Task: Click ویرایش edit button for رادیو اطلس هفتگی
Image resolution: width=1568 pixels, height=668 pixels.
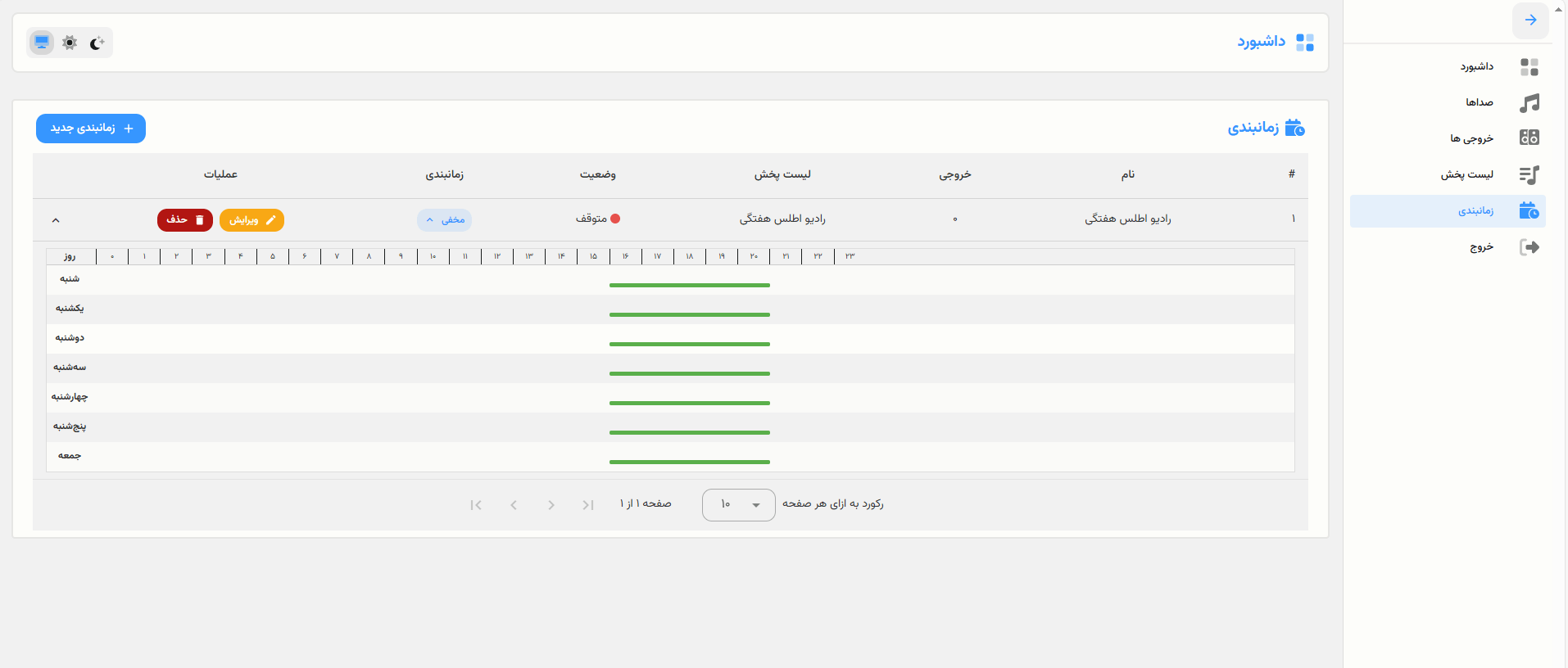Action: [252, 220]
